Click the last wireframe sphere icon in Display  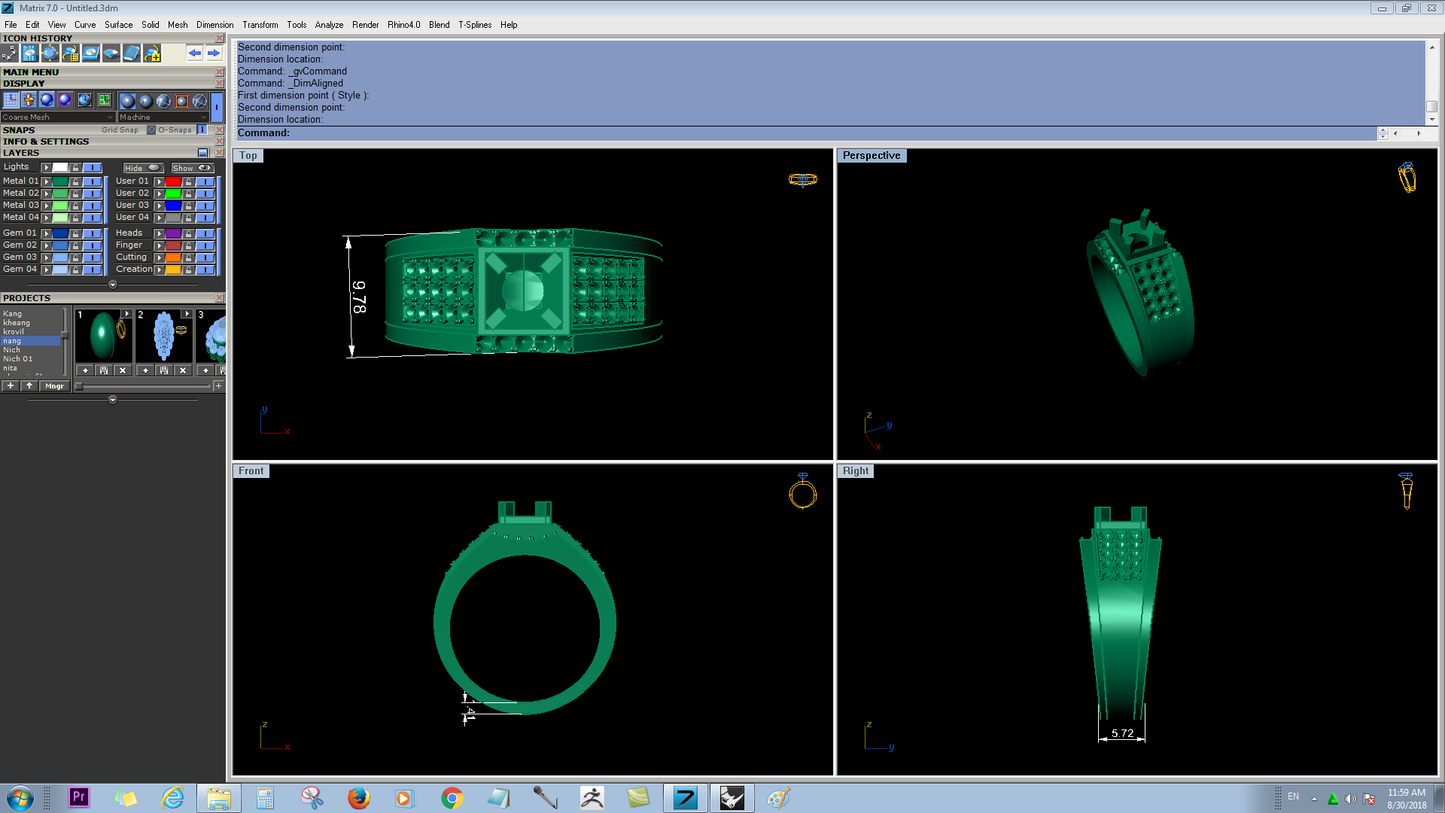199,100
